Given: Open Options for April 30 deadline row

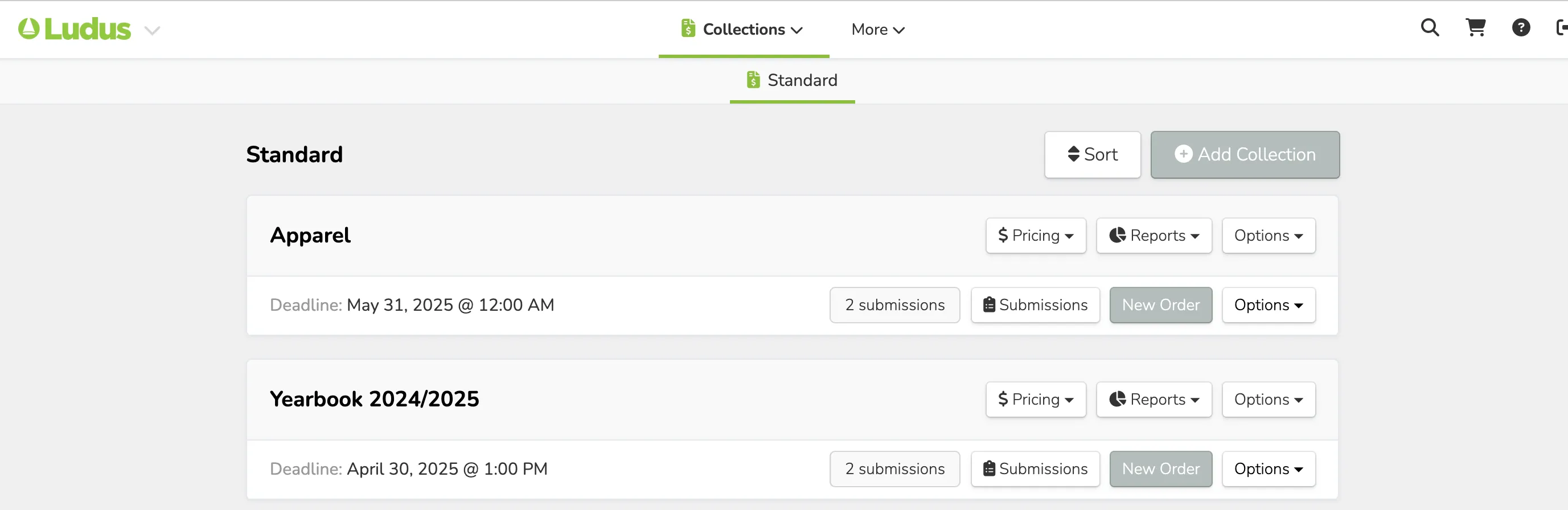Looking at the screenshot, I should tap(1269, 468).
